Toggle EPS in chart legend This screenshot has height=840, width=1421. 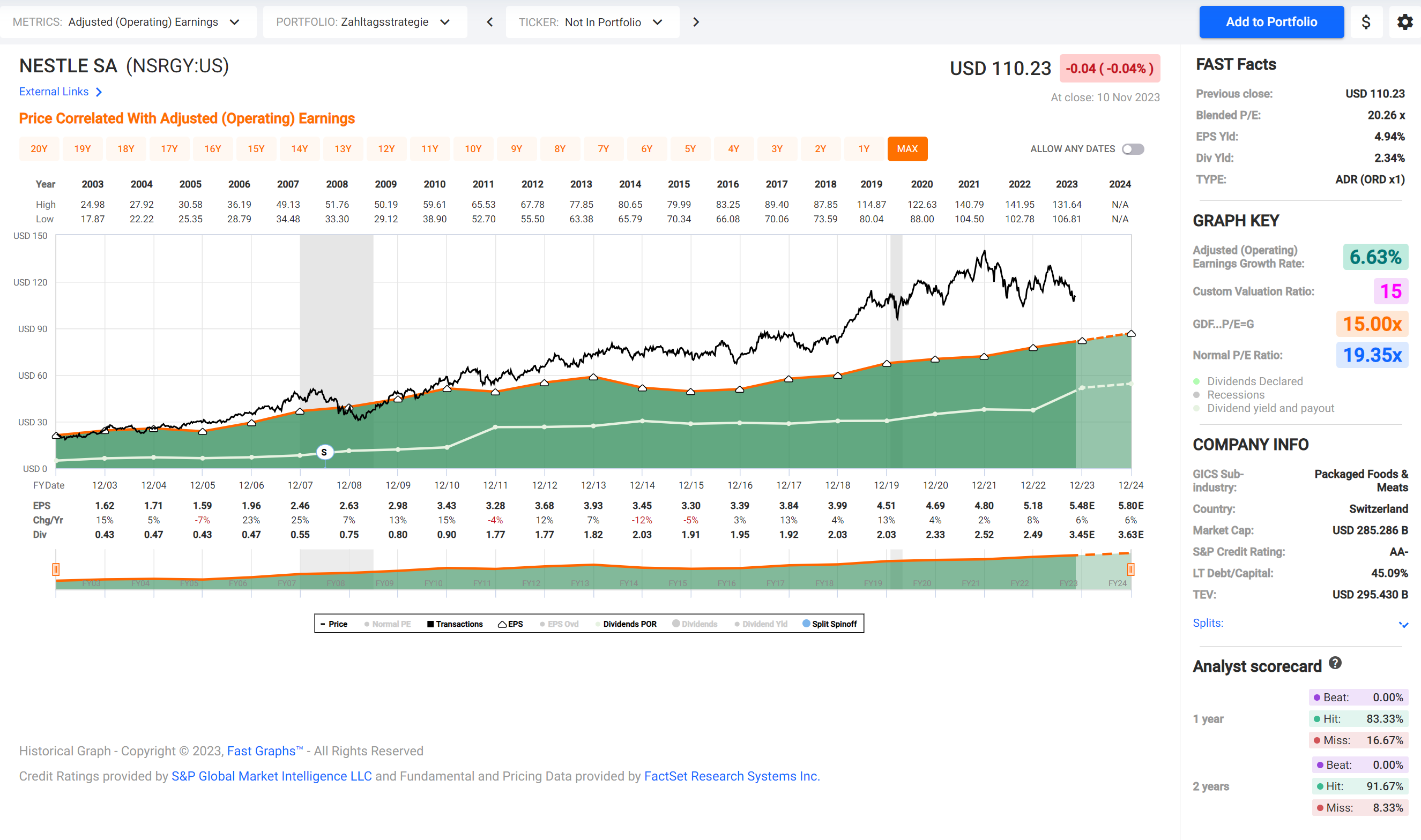point(510,624)
